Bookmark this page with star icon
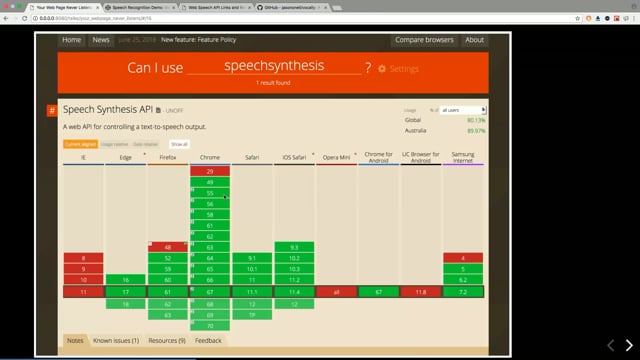 coord(577,18)
